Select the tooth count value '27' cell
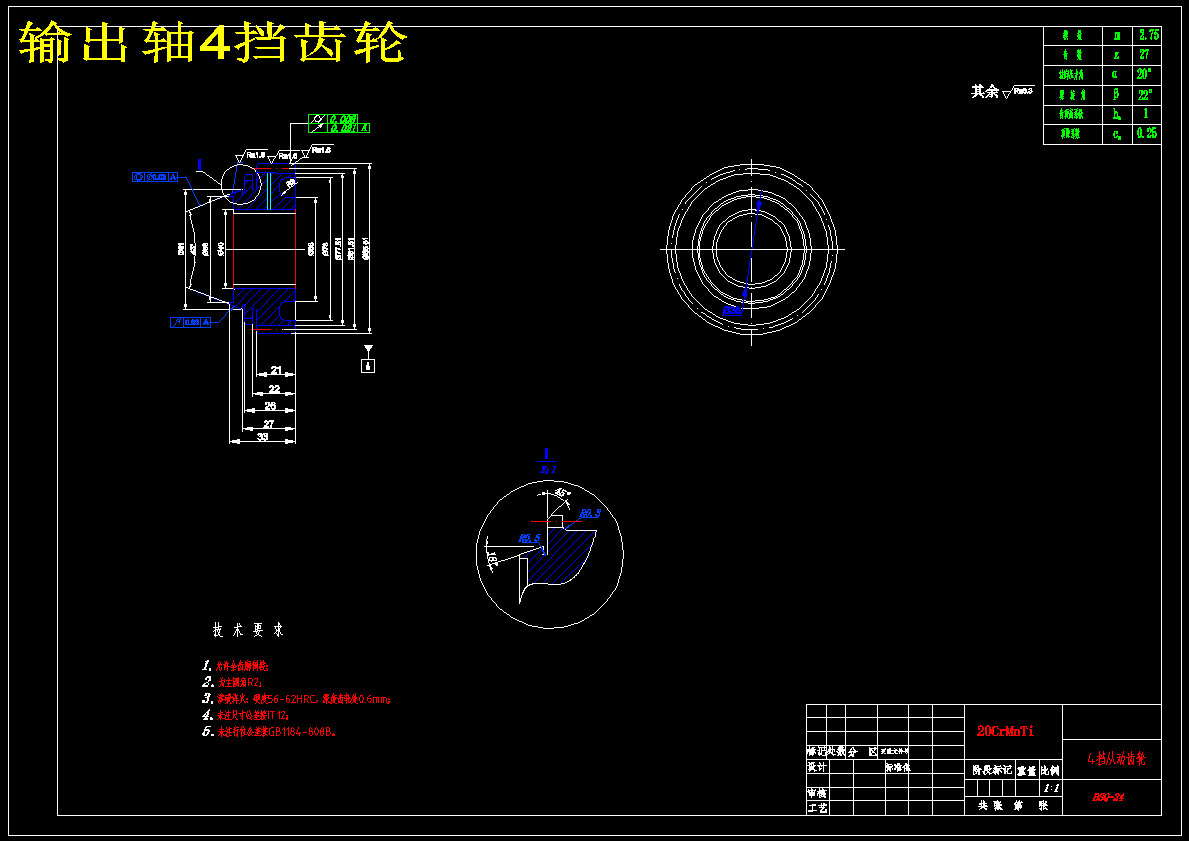The image size is (1189, 841). pos(1147,55)
